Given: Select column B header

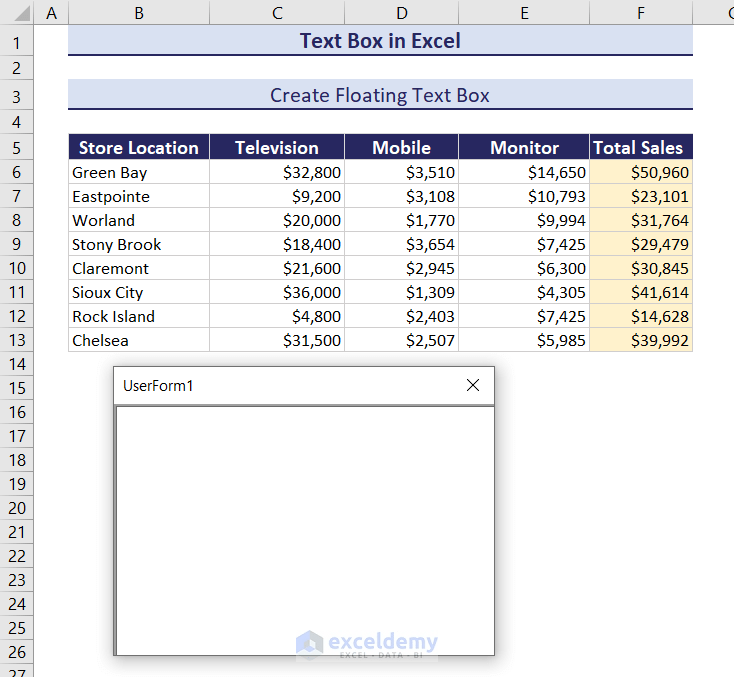Looking at the screenshot, I should click(x=139, y=13).
